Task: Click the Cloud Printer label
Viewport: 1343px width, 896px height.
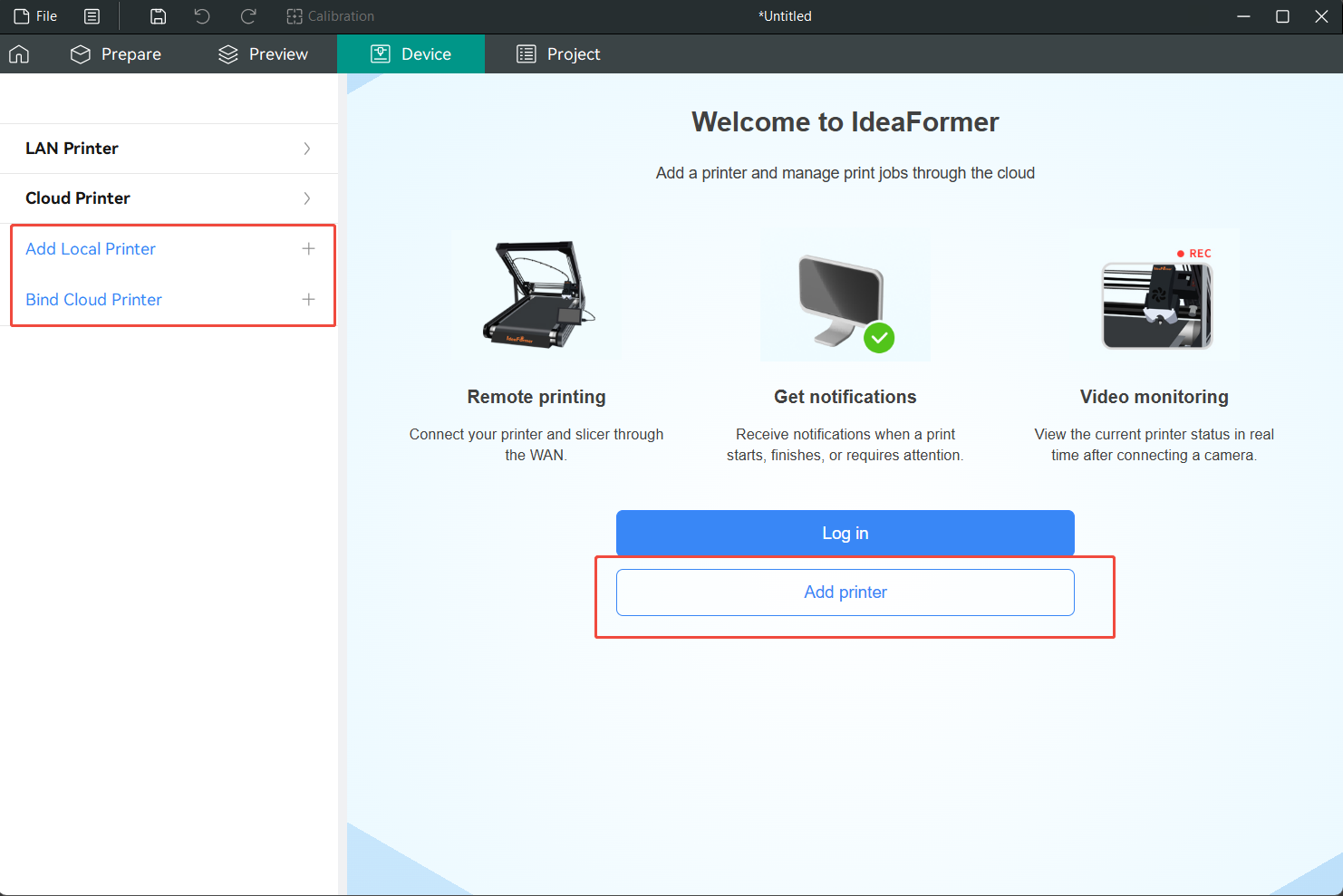Action: (x=78, y=198)
